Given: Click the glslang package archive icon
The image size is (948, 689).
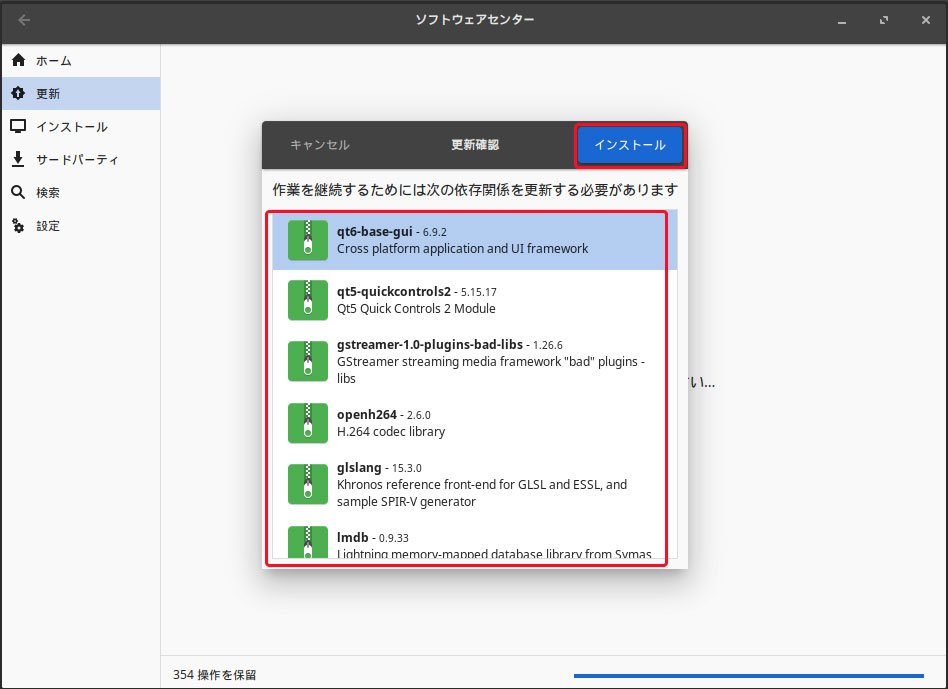Looking at the screenshot, I should pyautogui.click(x=307, y=484).
